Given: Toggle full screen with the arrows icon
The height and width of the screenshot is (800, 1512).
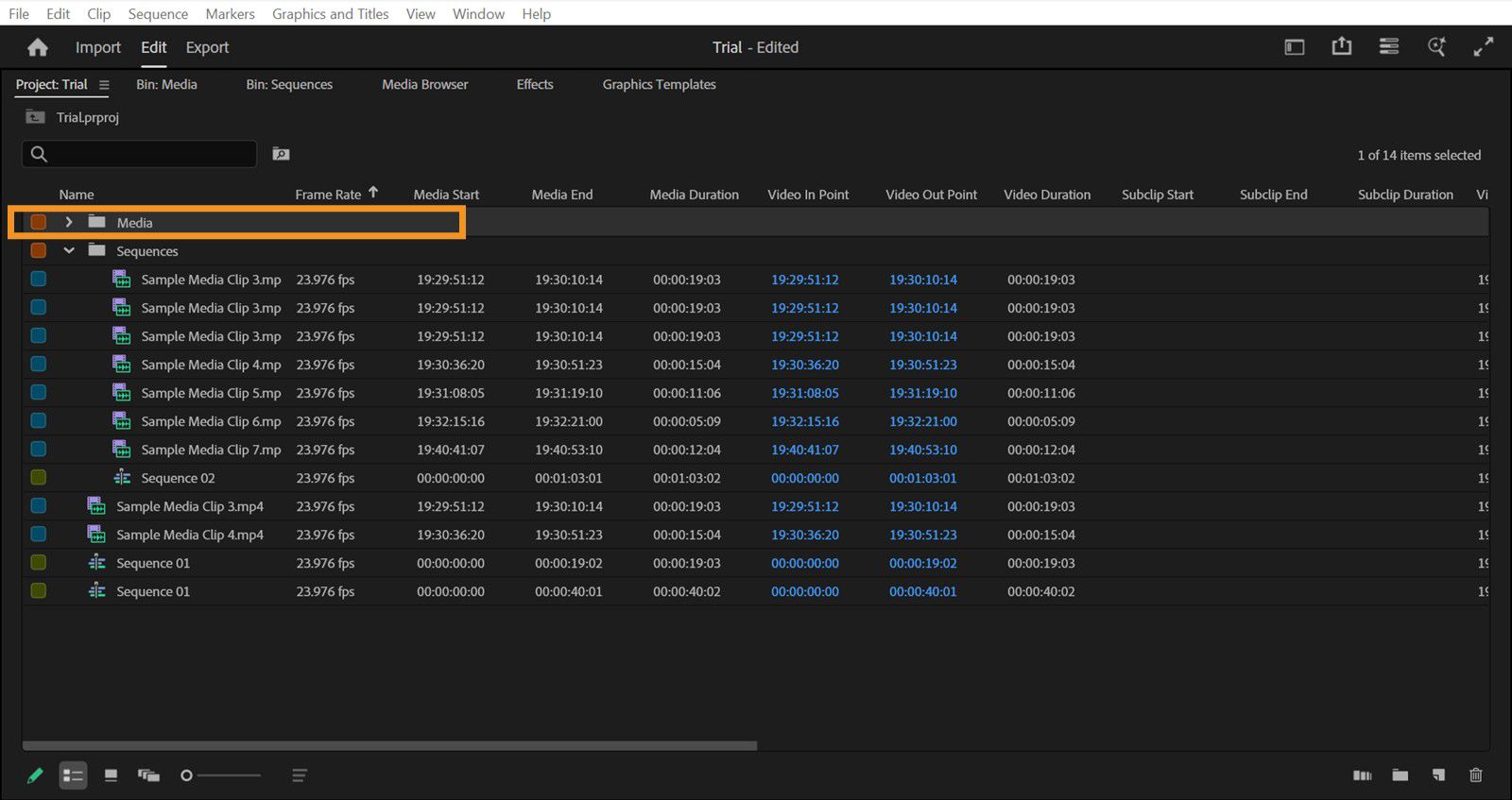Looking at the screenshot, I should click(1483, 47).
